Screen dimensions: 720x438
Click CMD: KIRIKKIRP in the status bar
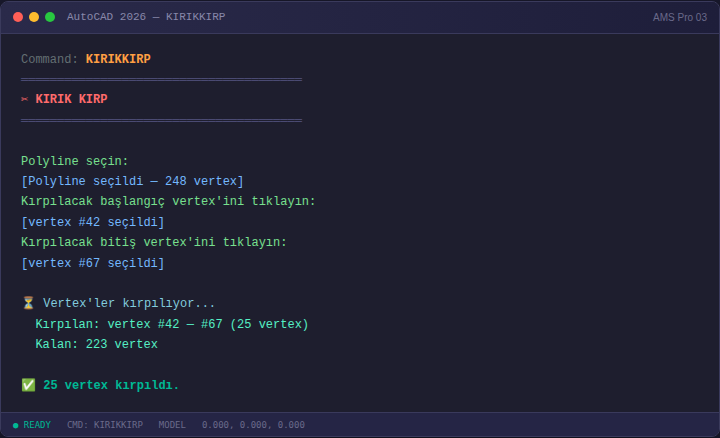click(x=105, y=425)
